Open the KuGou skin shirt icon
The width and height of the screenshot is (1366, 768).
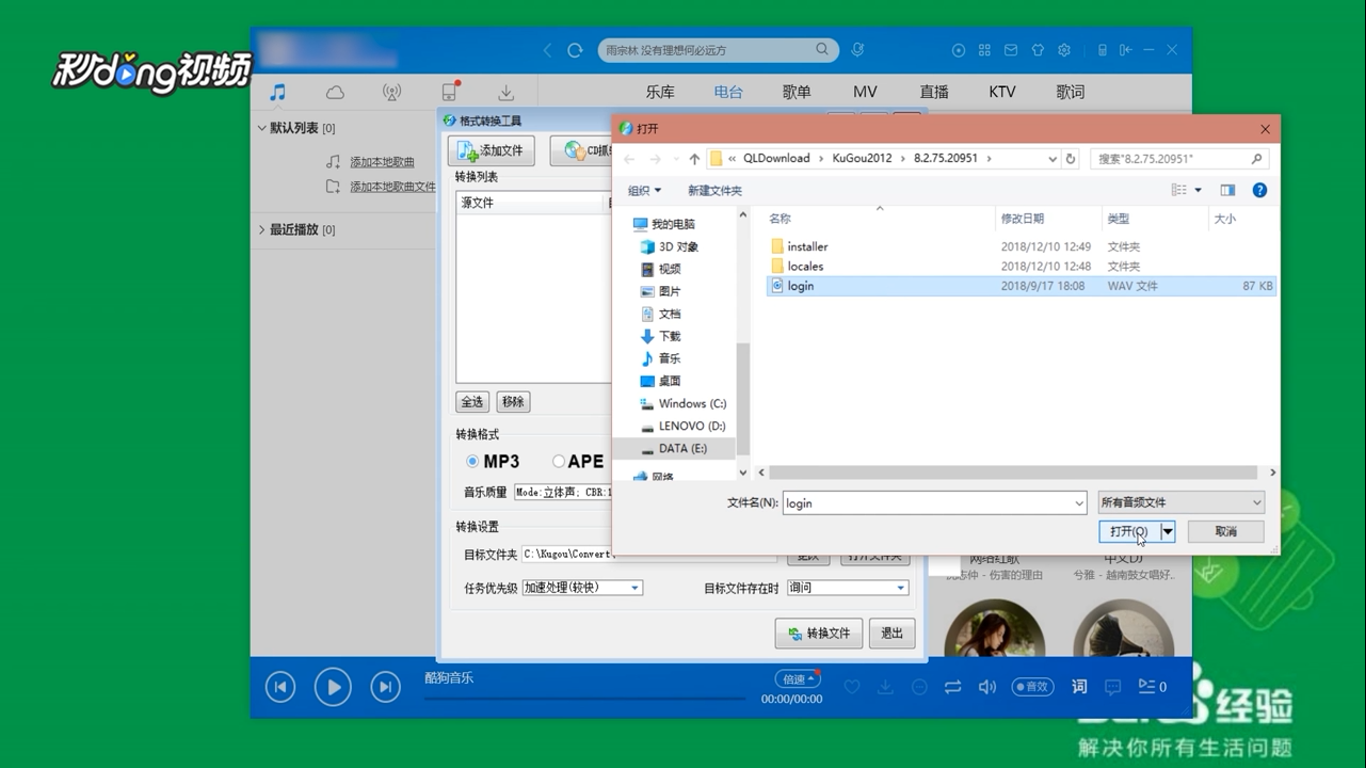coord(1037,50)
